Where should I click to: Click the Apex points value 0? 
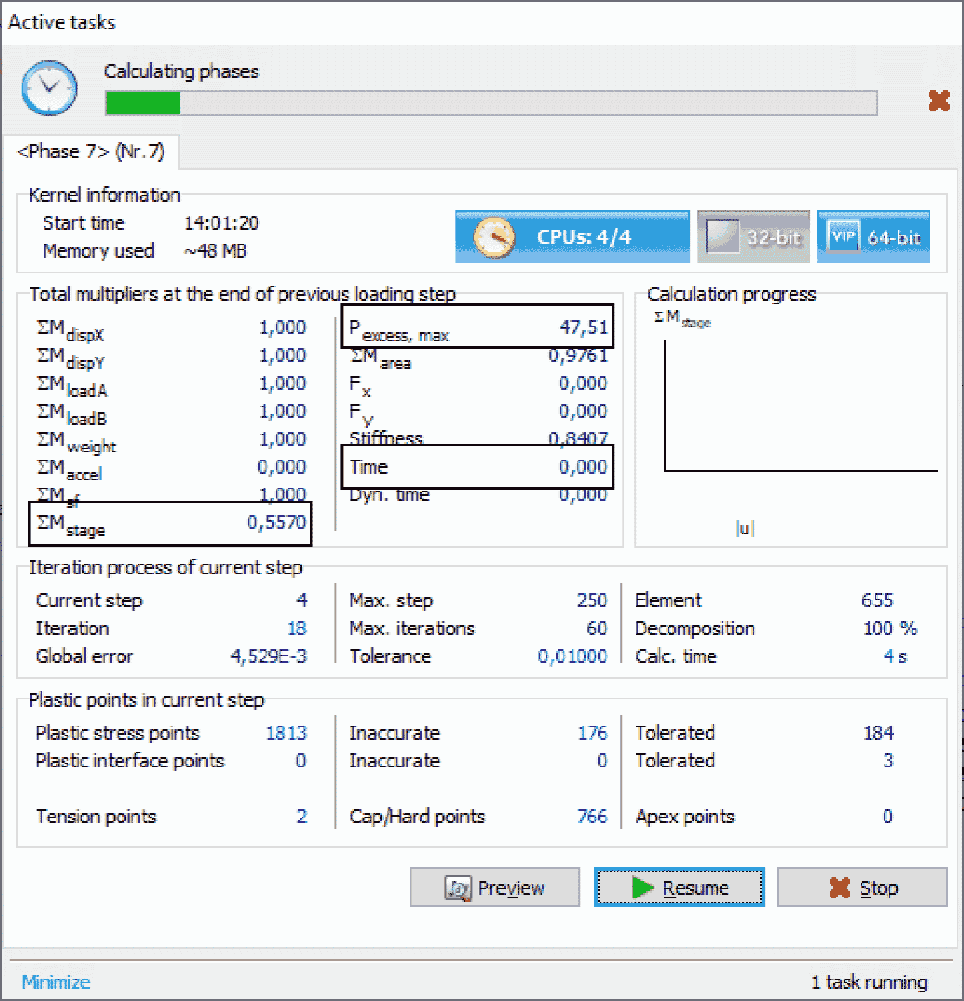(887, 816)
